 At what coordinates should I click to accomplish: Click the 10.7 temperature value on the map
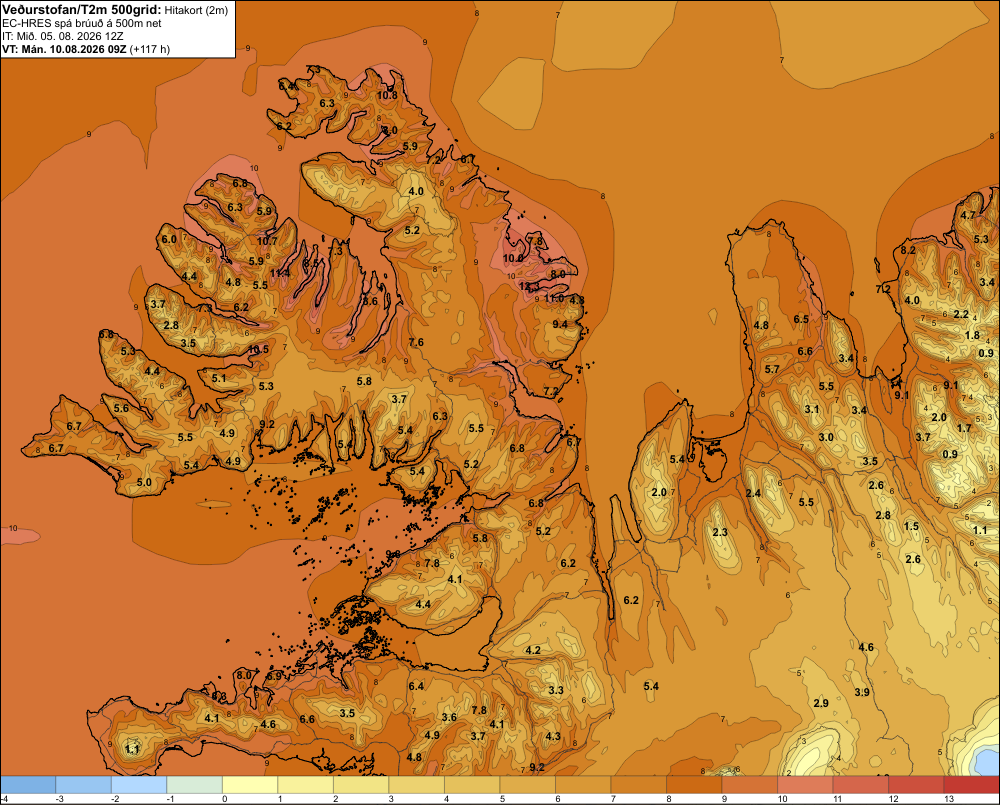point(267,241)
